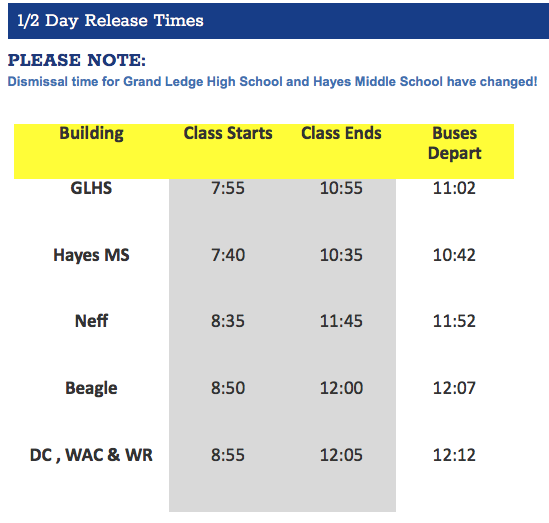
Task: Click the 1/2 Day Release Times header
Action: coord(110,21)
